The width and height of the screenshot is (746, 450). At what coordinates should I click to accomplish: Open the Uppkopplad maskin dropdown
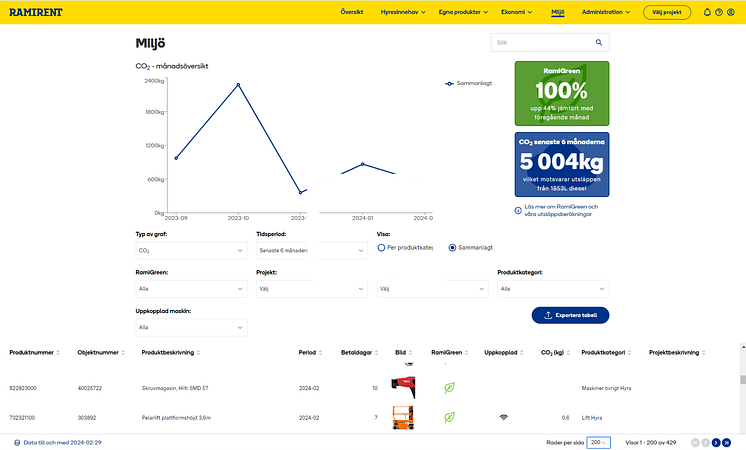[x=191, y=327]
